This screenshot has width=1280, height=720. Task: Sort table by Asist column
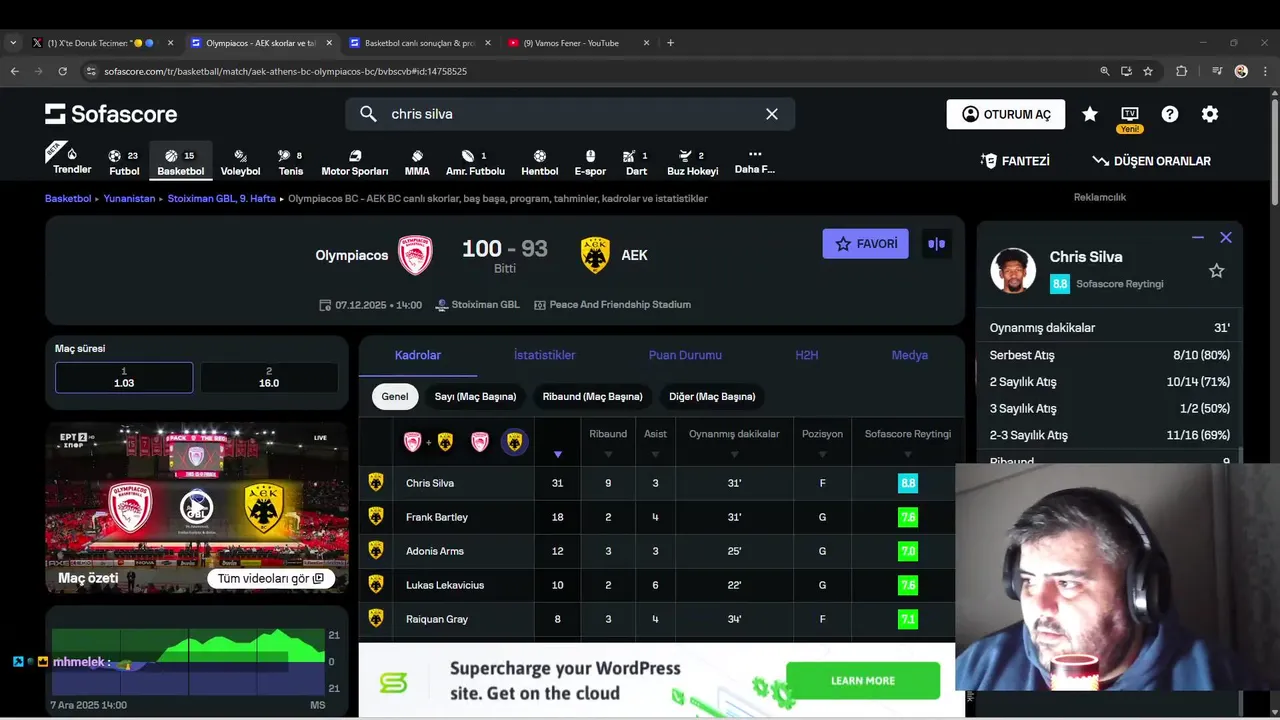[x=656, y=442]
